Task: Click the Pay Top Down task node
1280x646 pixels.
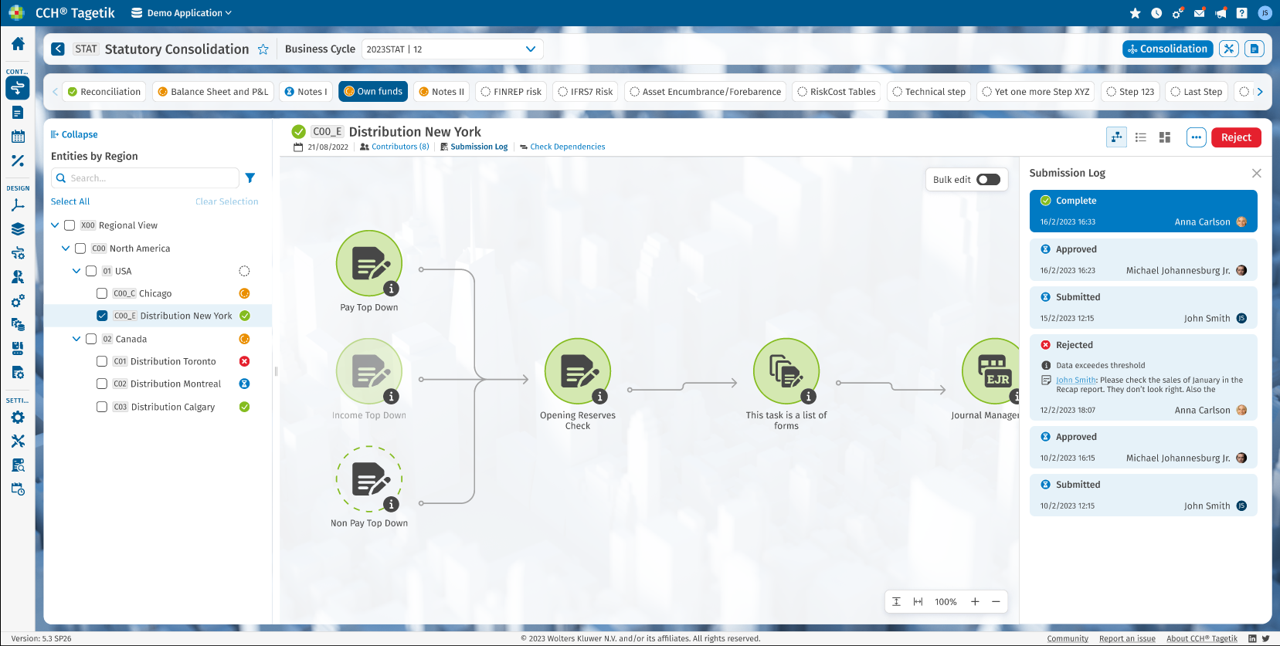Action: click(x=369, y=264)
